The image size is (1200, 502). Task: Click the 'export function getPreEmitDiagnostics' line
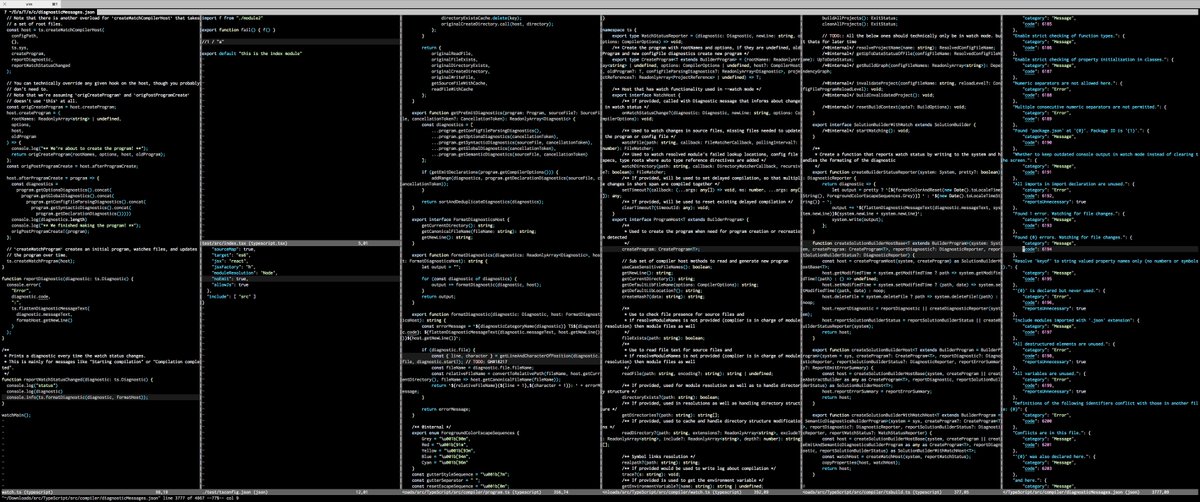coord(508,115)
